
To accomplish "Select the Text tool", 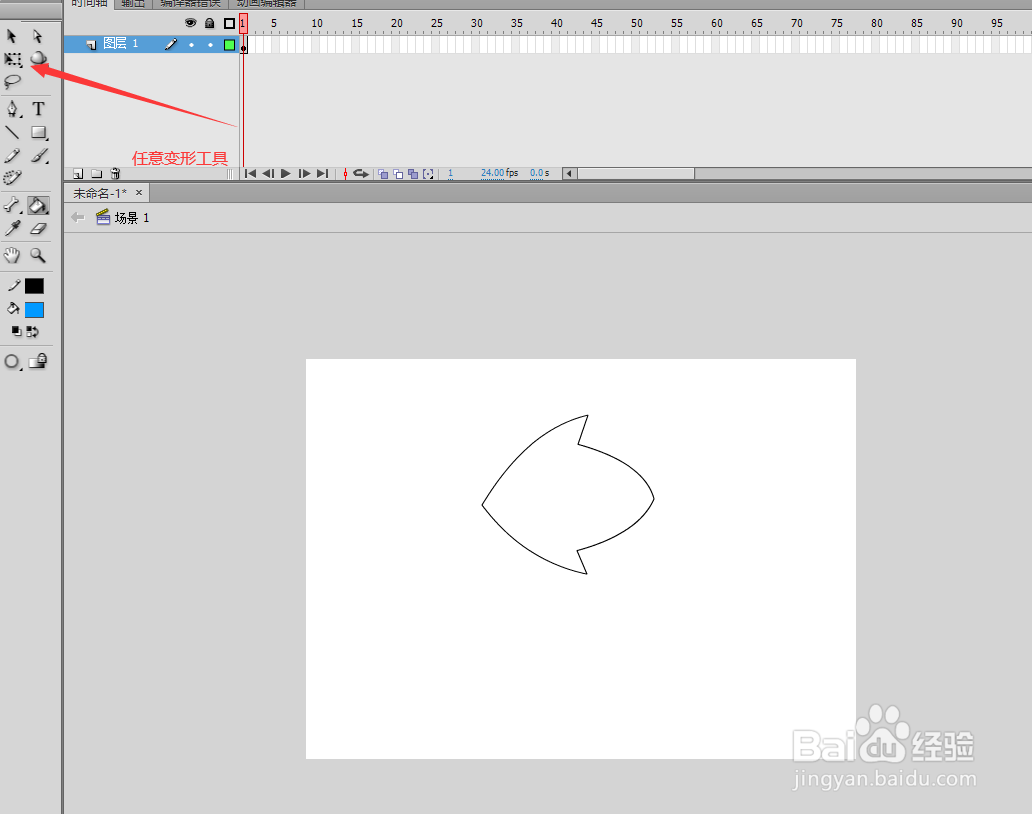I will (x=38, y=107).
